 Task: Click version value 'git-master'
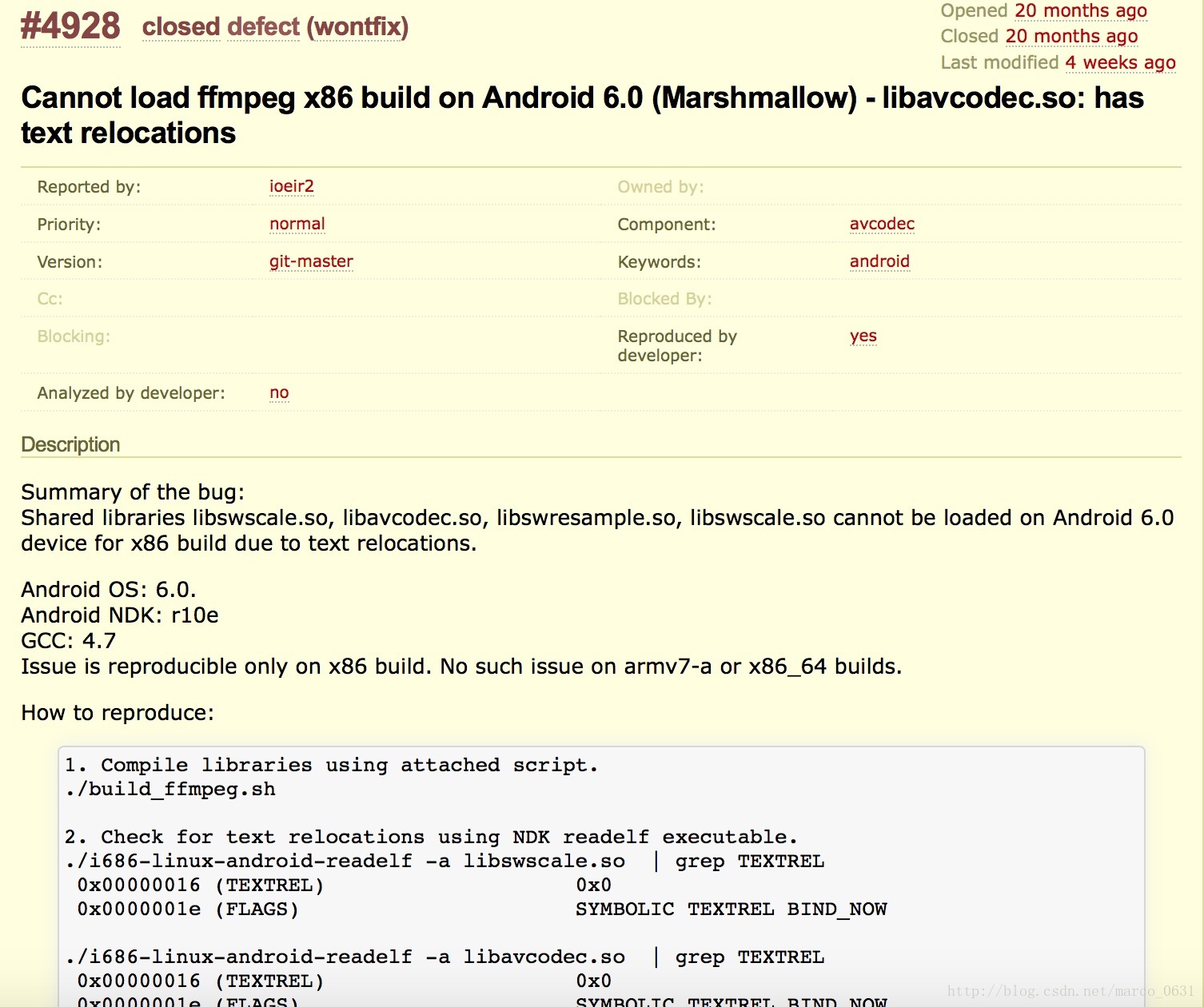point(311,261)
